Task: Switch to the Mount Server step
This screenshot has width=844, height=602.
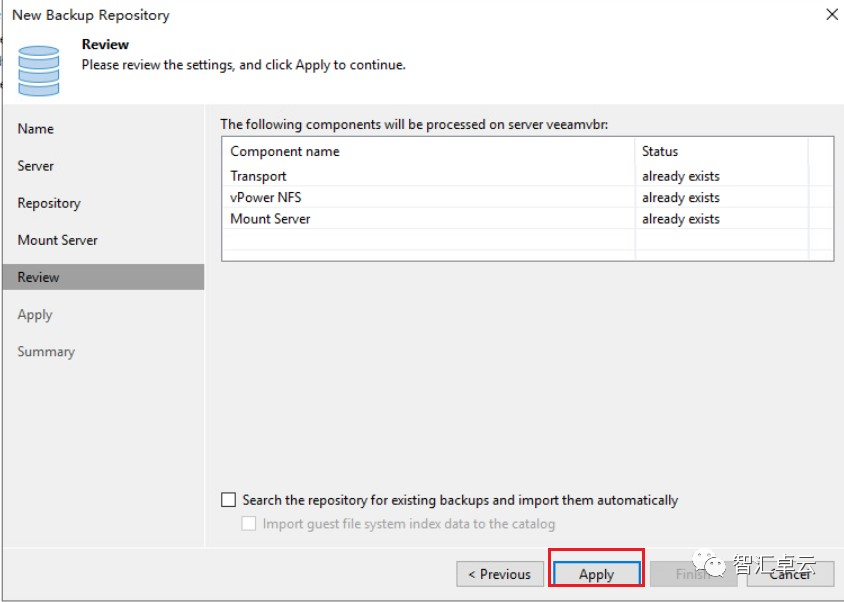Action: (x=58, y=240)
